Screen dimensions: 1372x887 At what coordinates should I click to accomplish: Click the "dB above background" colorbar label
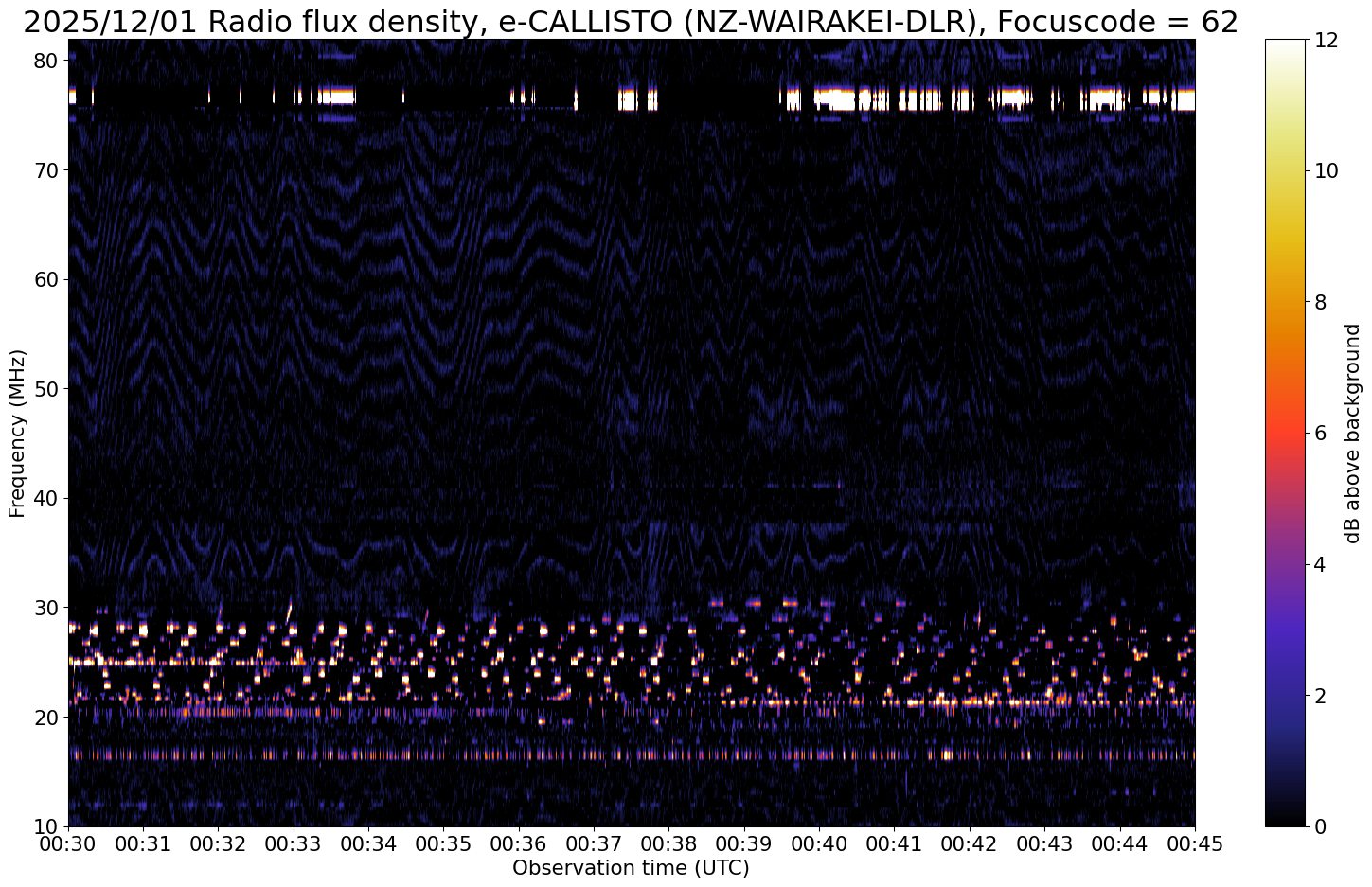coord(1352,433)
